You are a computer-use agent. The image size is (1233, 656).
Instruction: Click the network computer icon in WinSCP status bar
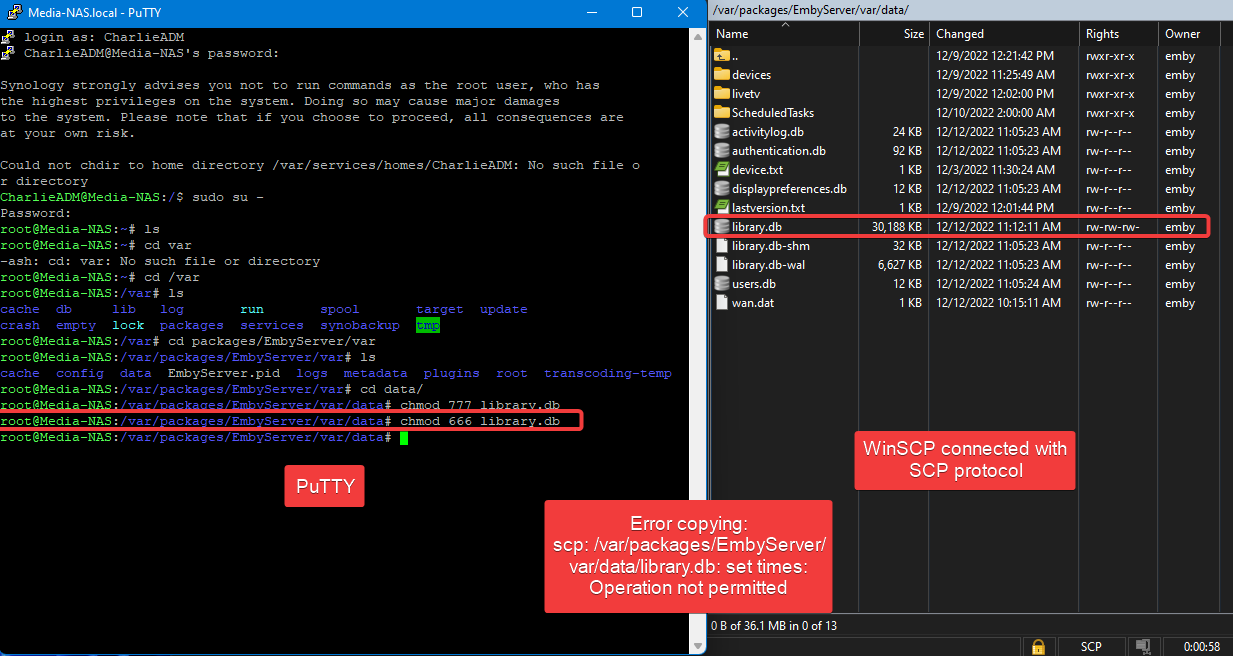pos(1143,647)
